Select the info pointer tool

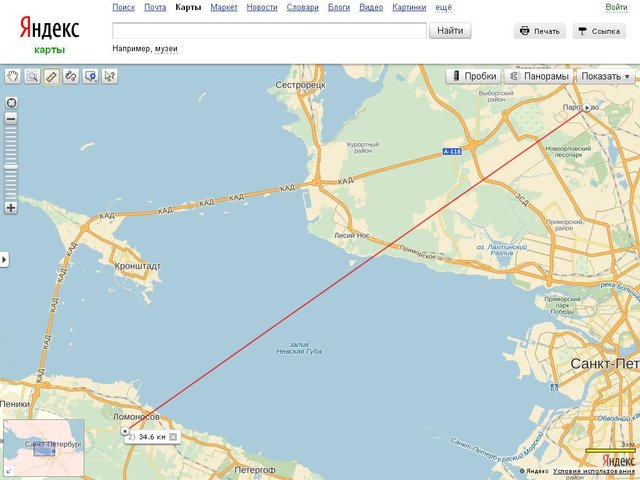[109, 76]
